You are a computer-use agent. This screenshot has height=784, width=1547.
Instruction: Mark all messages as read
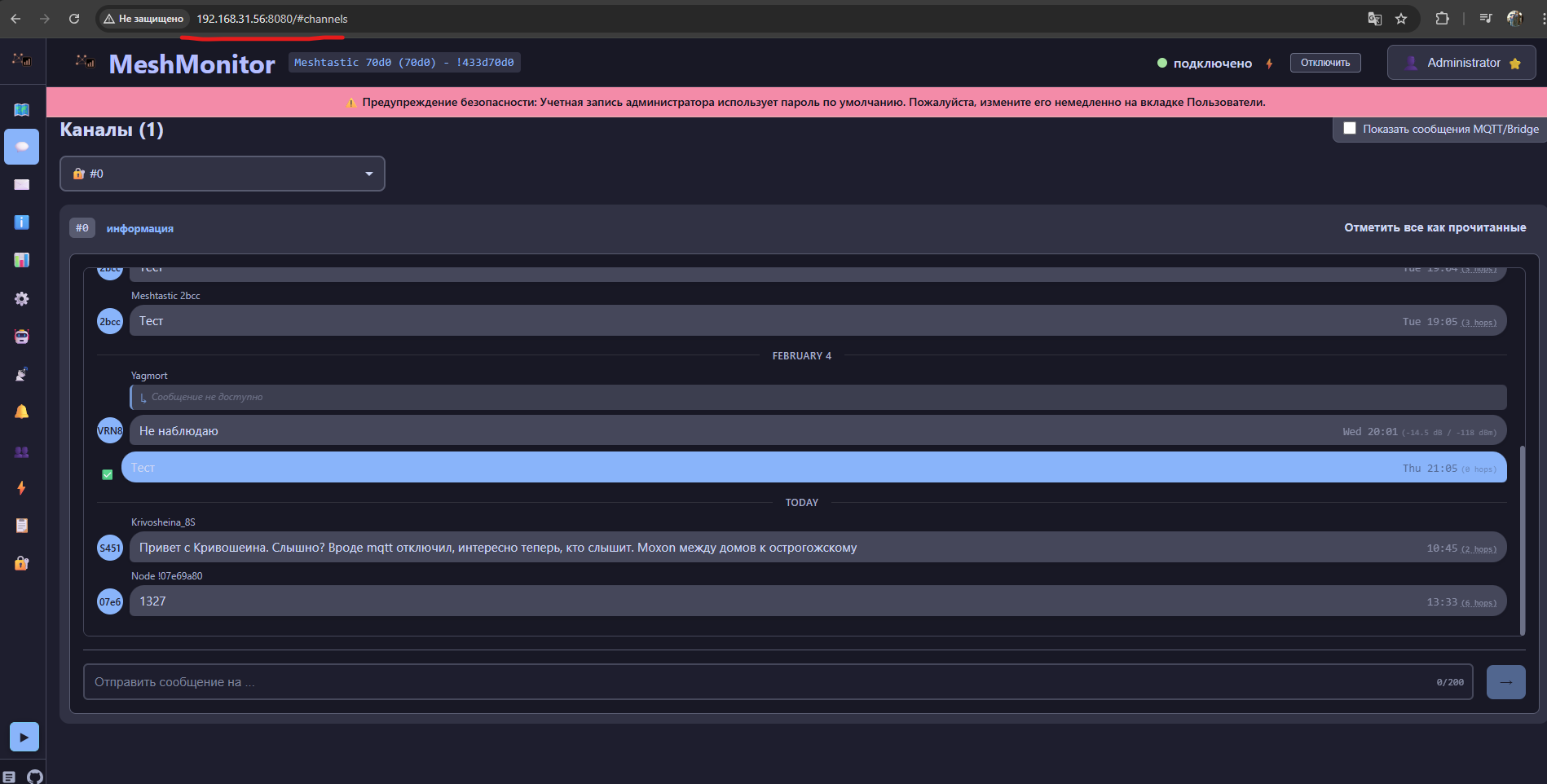(x=1435, y=227)
